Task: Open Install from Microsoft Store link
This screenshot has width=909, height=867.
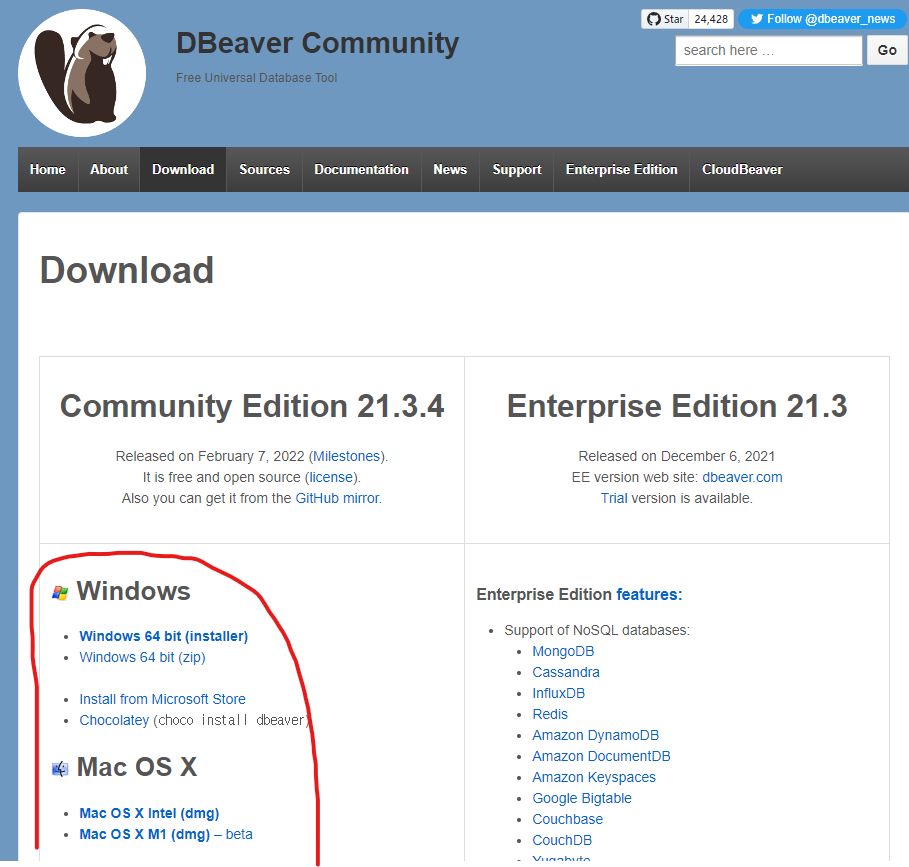Action: pyautogui.click(x=162, y=699)
